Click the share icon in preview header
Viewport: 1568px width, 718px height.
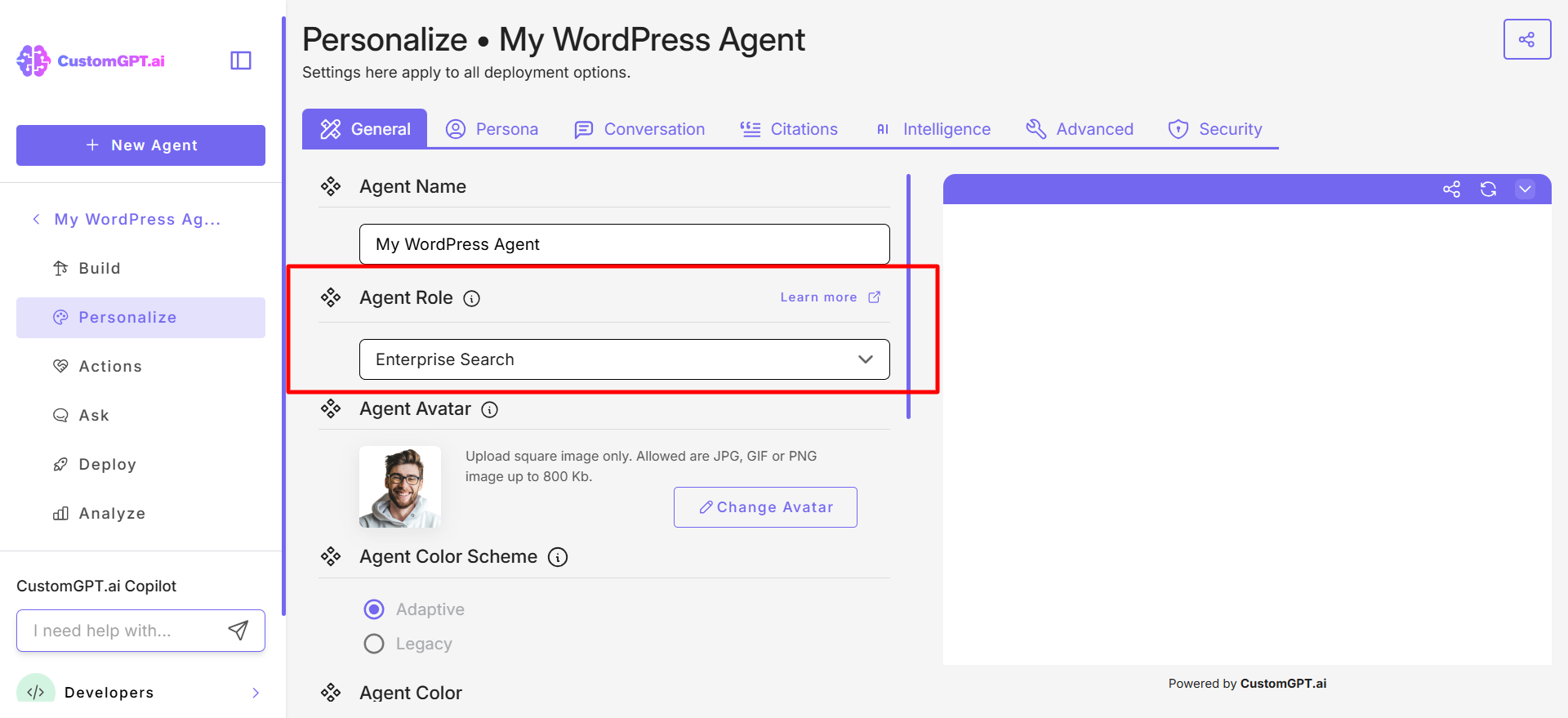coord(1451,190)
